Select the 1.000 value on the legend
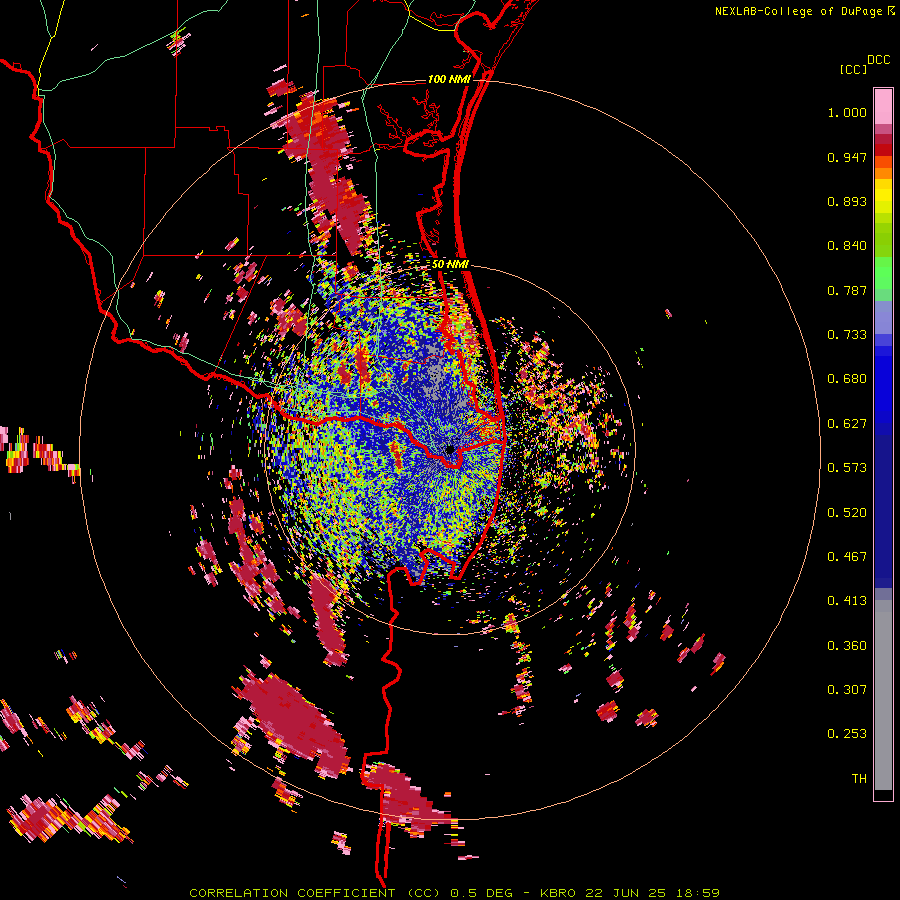 (847, 112)
